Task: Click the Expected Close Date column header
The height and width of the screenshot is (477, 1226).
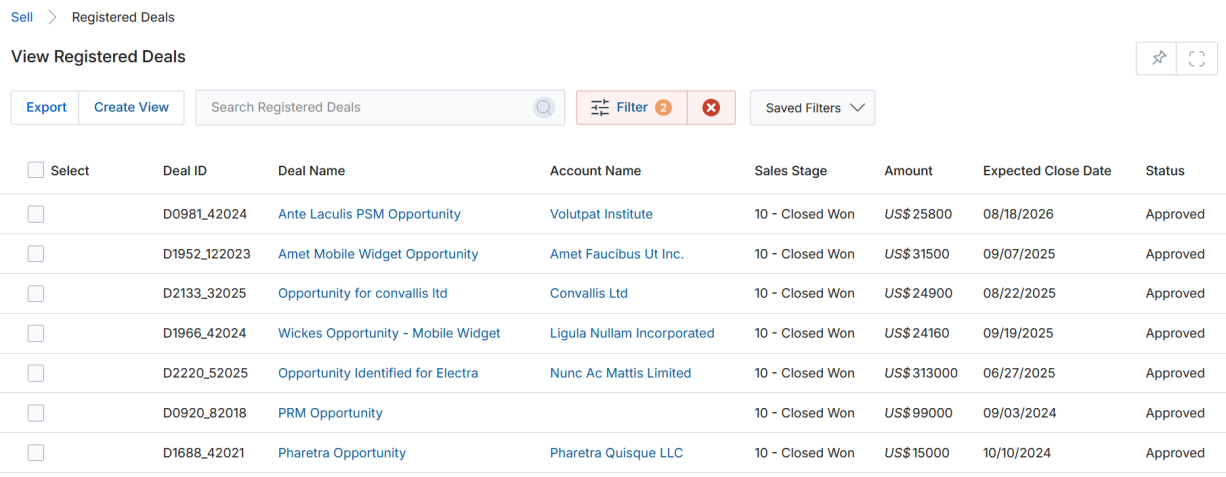Action: 1047,171
